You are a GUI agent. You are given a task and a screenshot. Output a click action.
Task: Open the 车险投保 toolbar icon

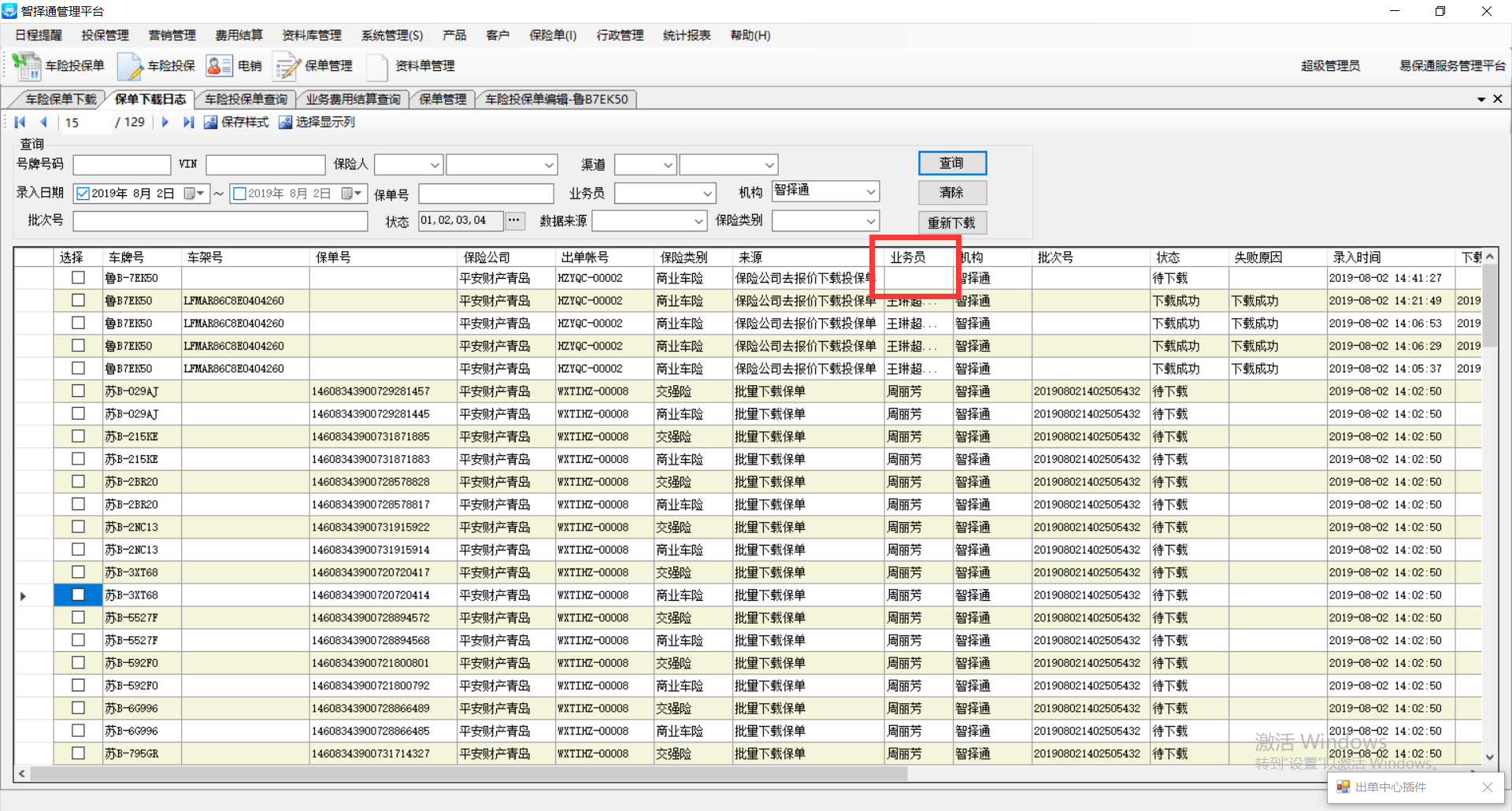(130, 66)
